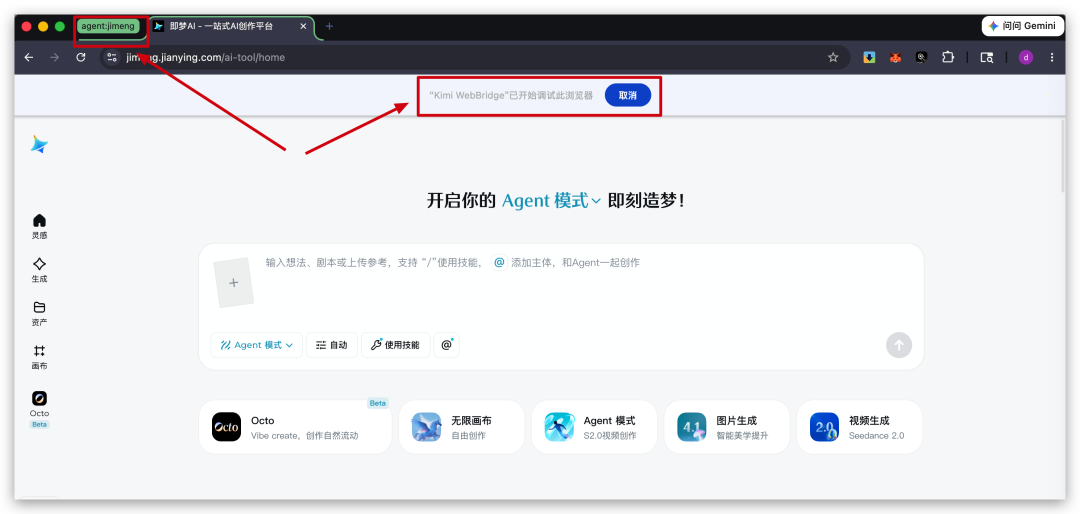1080x514 pixels.
Task: Open the site information icon in the address bar
Action: pyautogui.click(x=112, y=57)
